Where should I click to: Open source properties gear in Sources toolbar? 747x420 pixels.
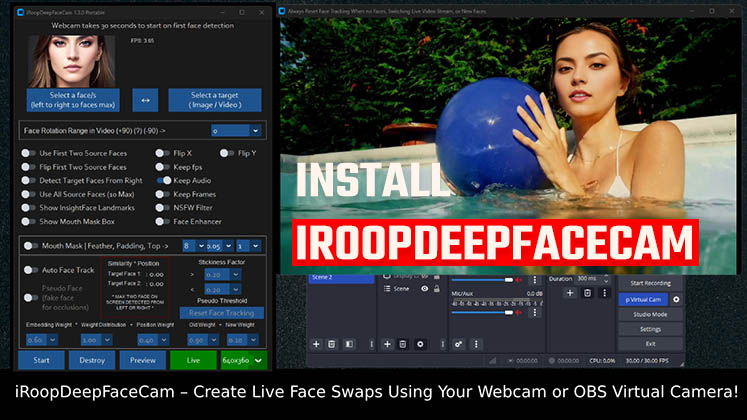pos(420,344)
